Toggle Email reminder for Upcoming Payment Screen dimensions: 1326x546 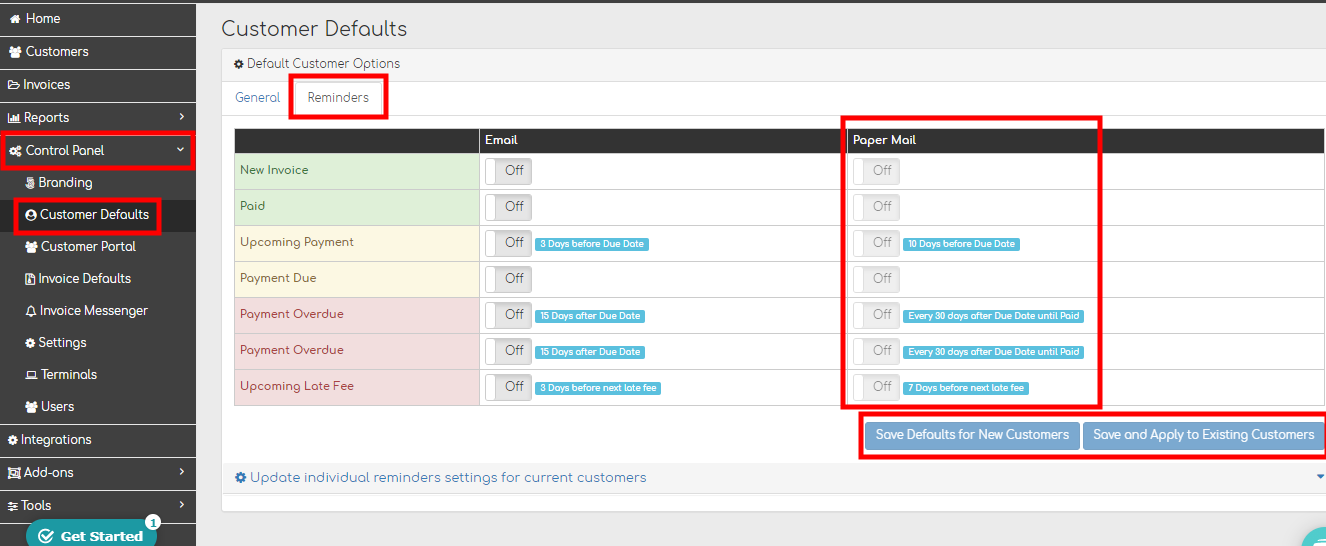(x=508, y=243)
